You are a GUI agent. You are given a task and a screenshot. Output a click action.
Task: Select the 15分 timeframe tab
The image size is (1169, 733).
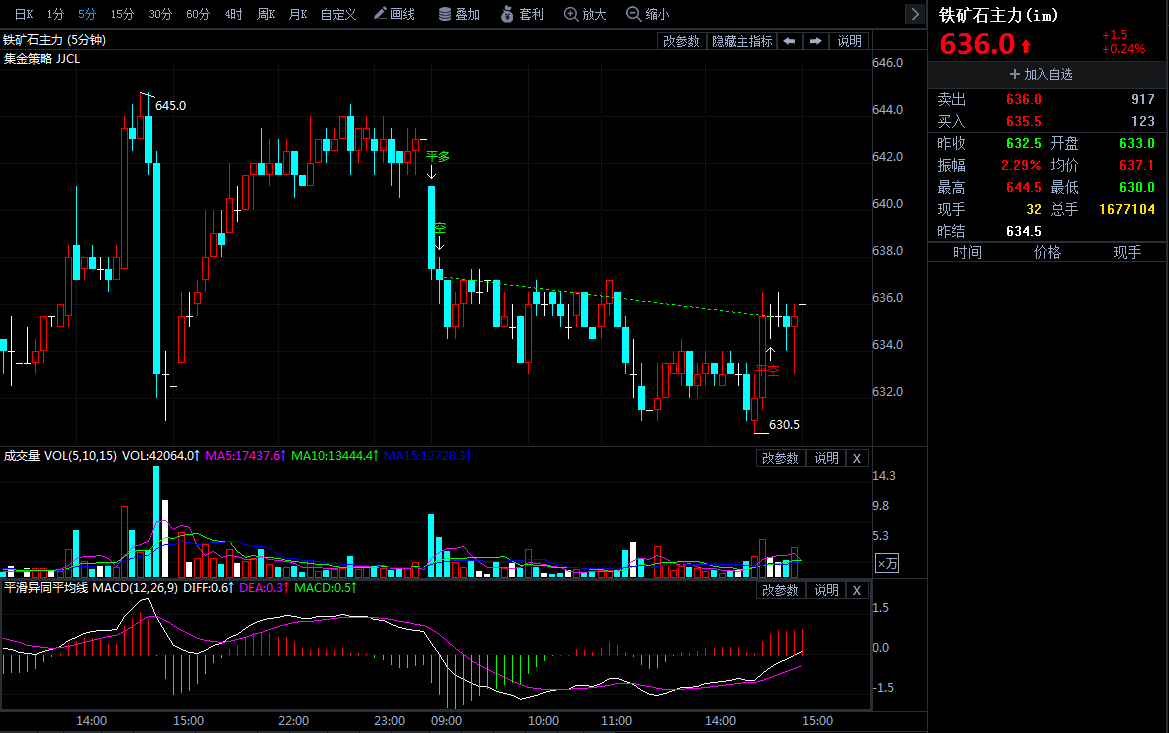point(122,14)
